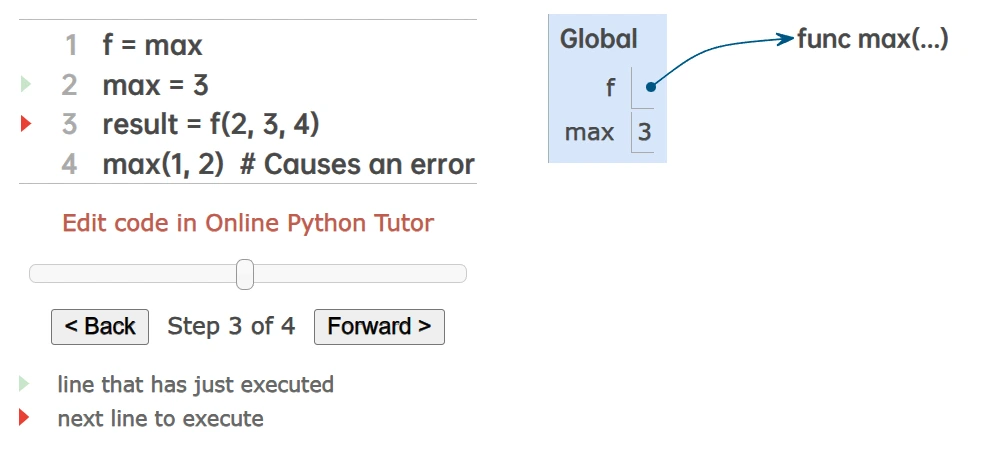Viewport: 993px width, 450px height.
Task: Click the red arrow in the legend
Action: (25, 418)
